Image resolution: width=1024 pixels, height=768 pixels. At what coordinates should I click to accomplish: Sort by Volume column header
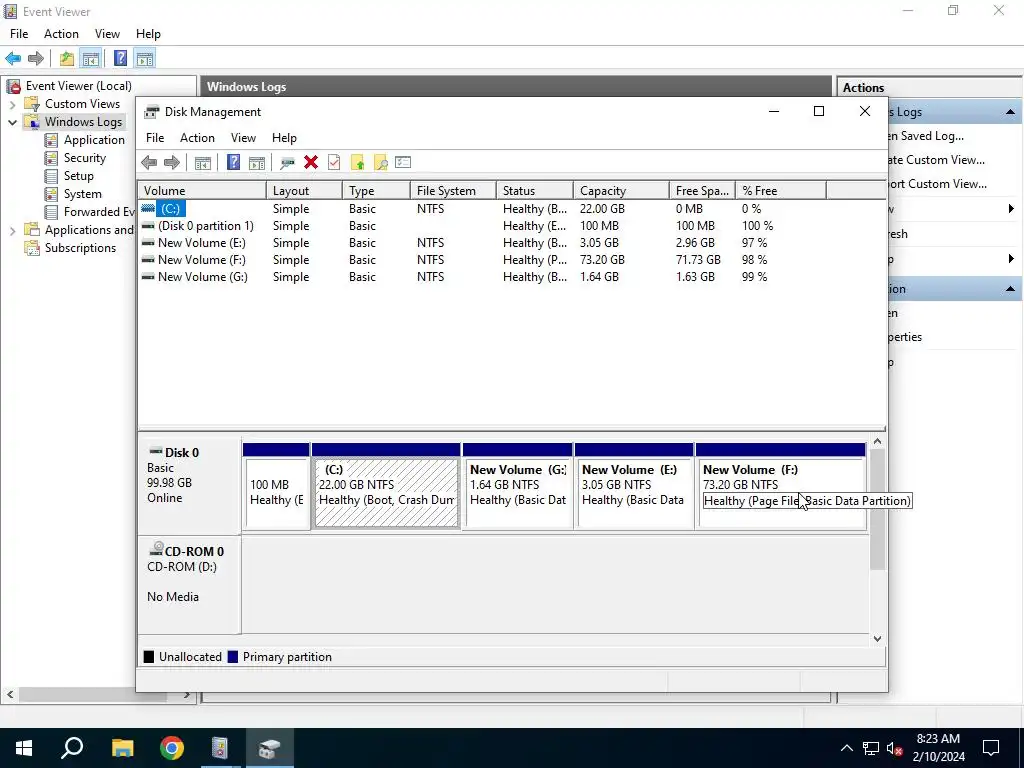pyautogui.click(x=202, y=191)
